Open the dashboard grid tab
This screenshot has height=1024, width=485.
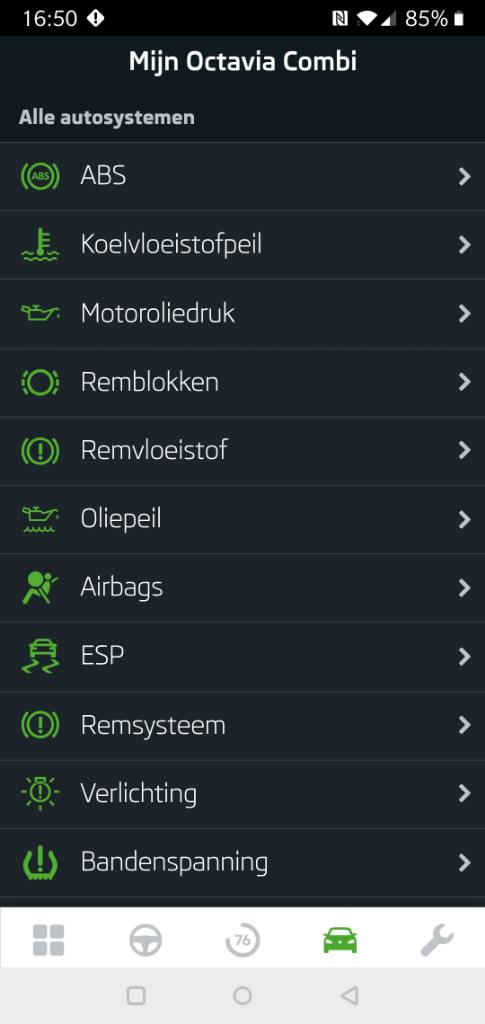point(48,940)
